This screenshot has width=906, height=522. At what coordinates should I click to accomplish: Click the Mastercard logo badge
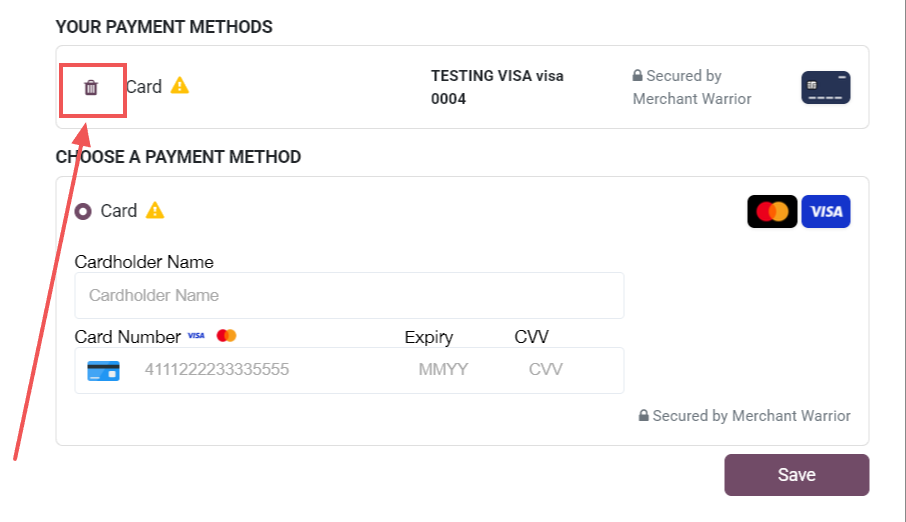[x=772, y=212]
